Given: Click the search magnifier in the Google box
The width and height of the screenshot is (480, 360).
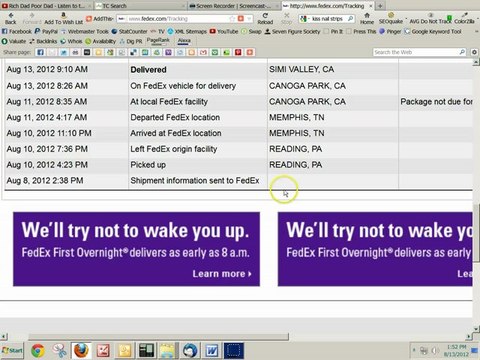Looking at the screenshot, I should [x=350, y=19].
